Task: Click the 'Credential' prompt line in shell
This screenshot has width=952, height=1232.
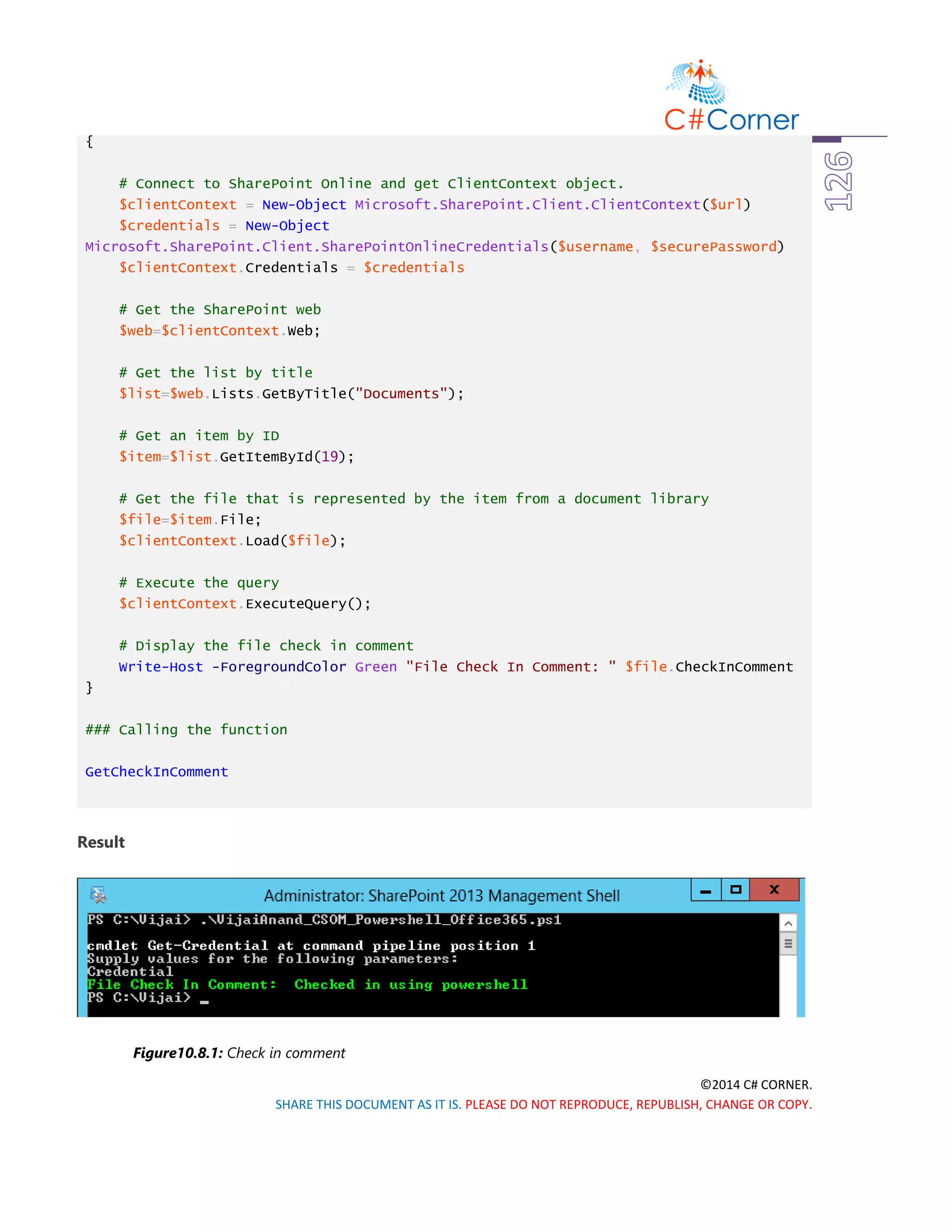Action: point(130,972)
